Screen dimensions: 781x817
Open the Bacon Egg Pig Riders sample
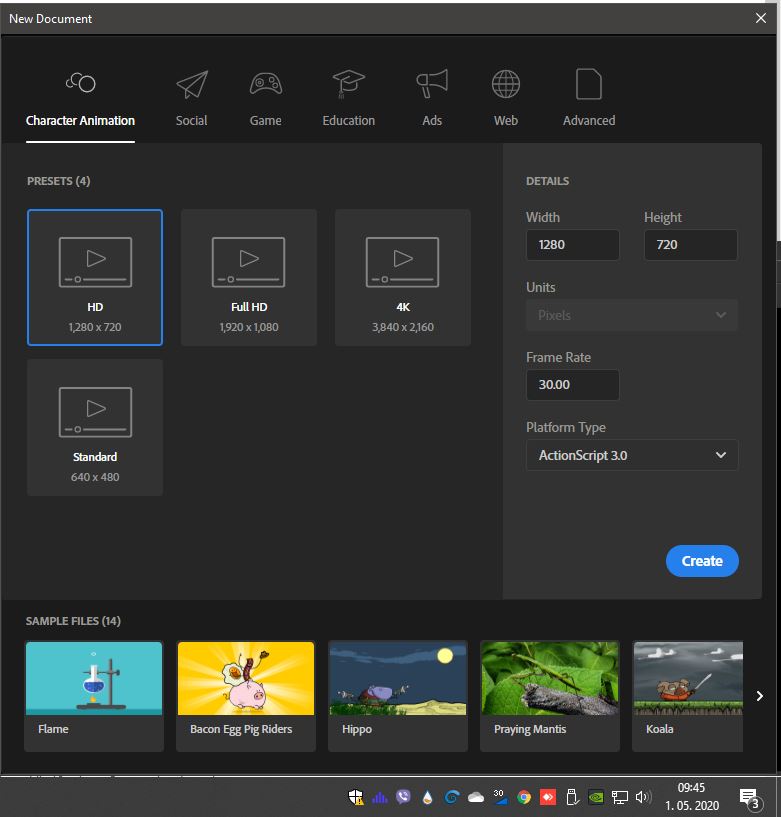(x=246, y=696)
